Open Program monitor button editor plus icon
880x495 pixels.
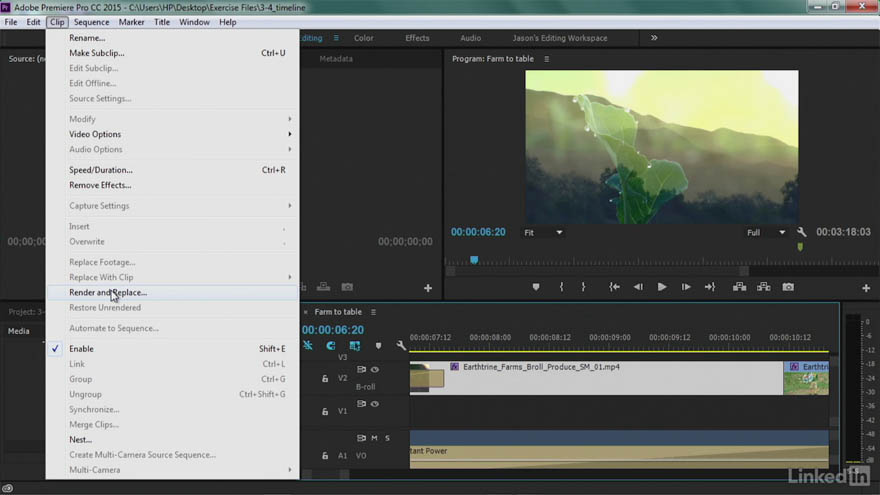(x=866, y=288)
